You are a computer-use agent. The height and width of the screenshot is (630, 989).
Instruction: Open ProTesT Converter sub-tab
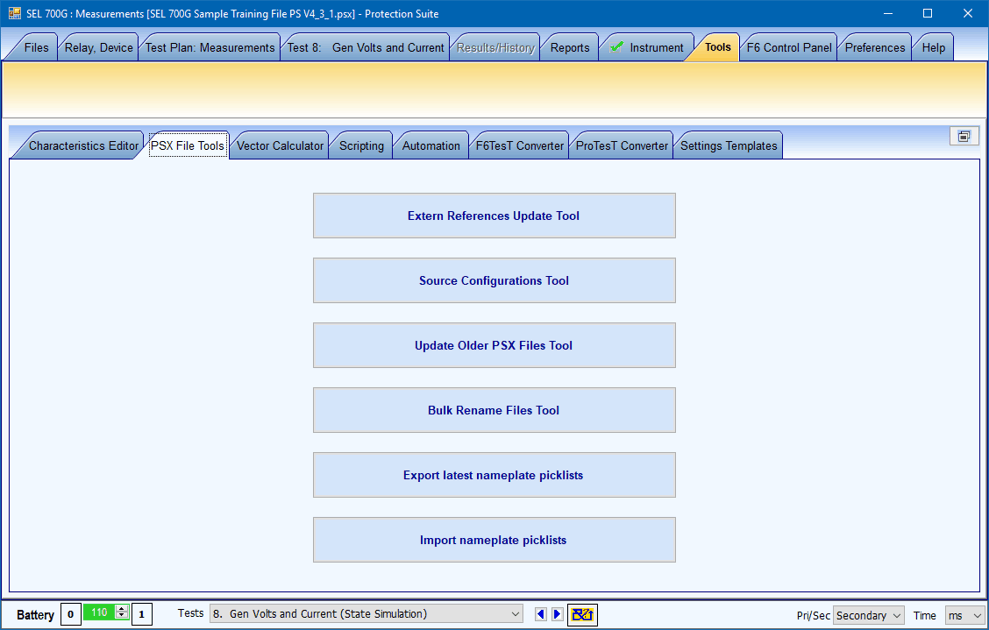pyautogui.click(x=622, y=146)
